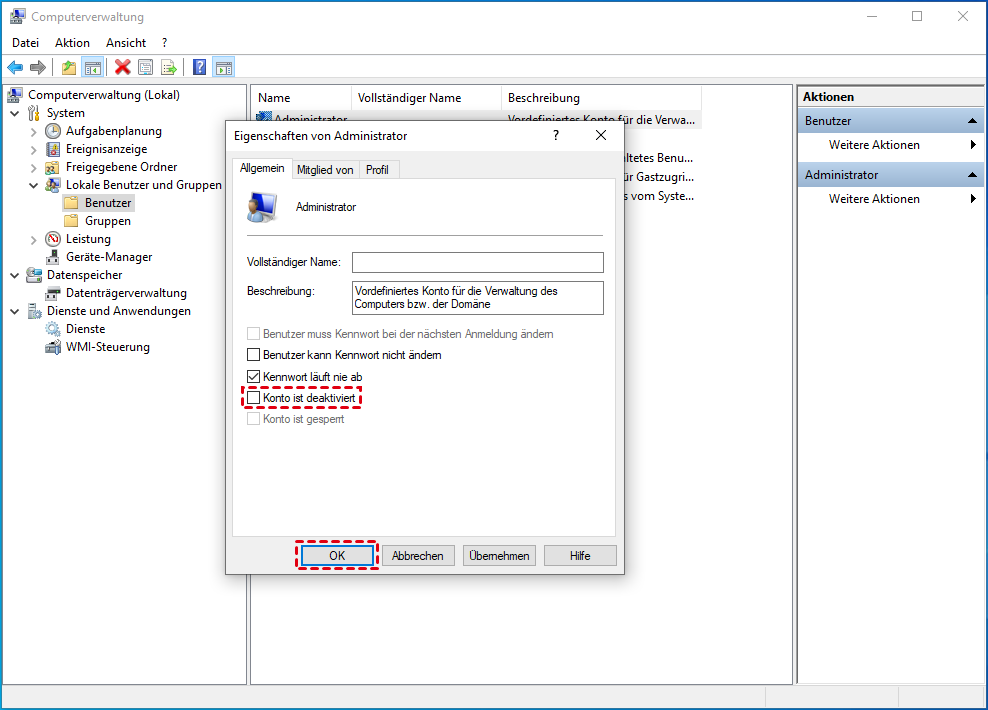
Task: Click the Ereignisanzeige icon in tree
Action: pos(53,149)
